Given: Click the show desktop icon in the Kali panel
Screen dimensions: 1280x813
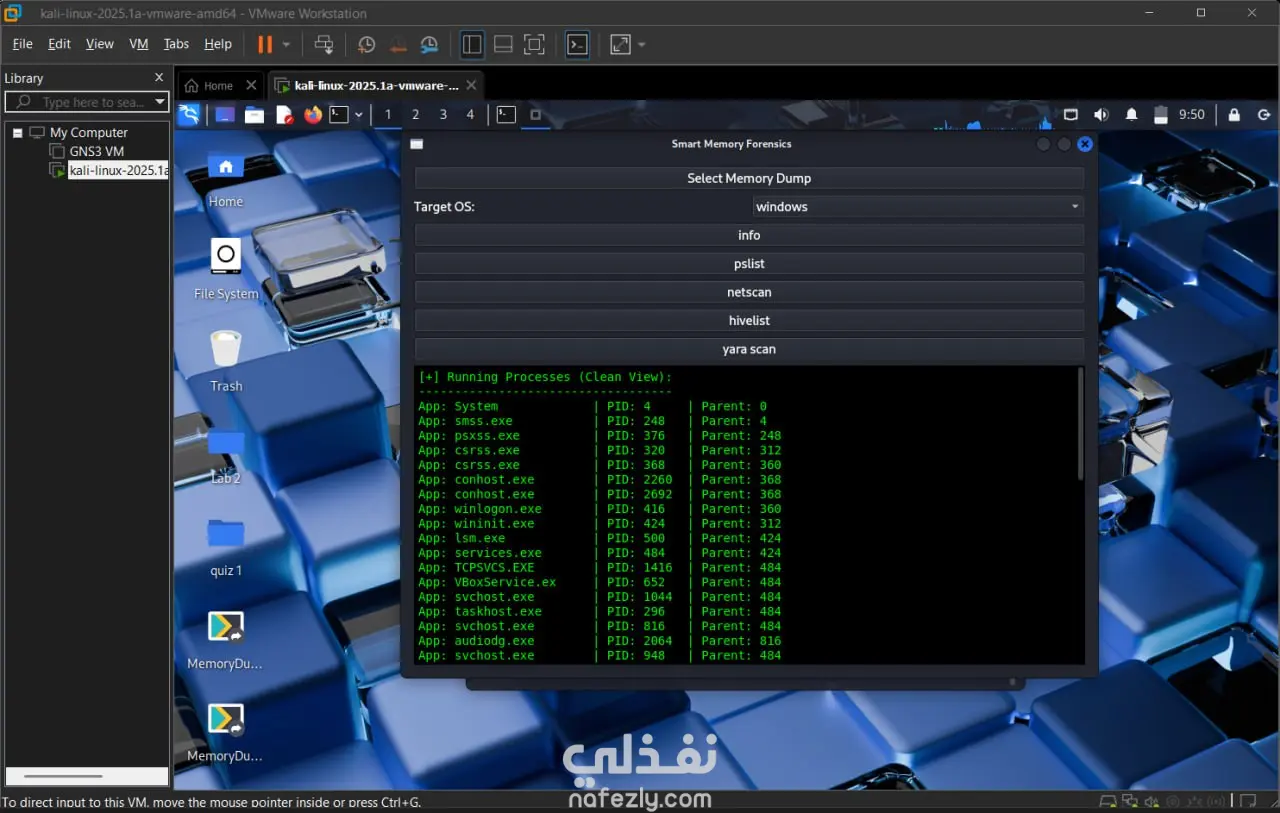Looking at the screenshot, I should point(225,115).
